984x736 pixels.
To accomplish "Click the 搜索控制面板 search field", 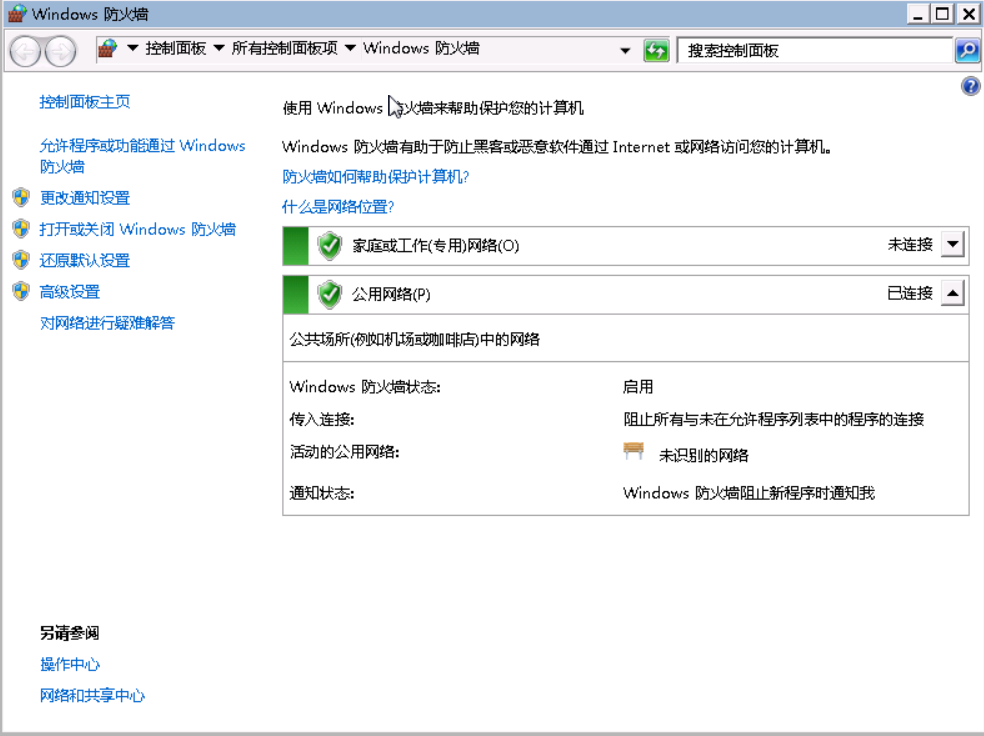I will [x=815, y=51].
